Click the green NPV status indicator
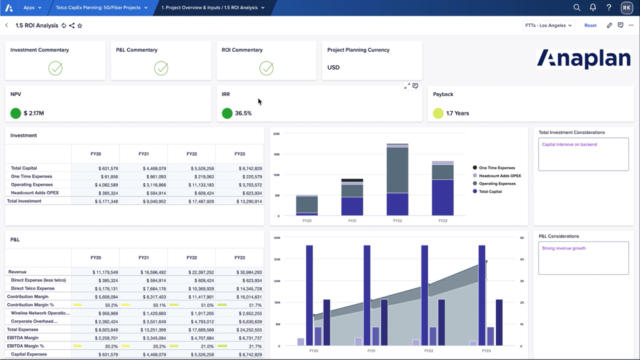This screenshot has width=640, height=360. tap(16, 113)
